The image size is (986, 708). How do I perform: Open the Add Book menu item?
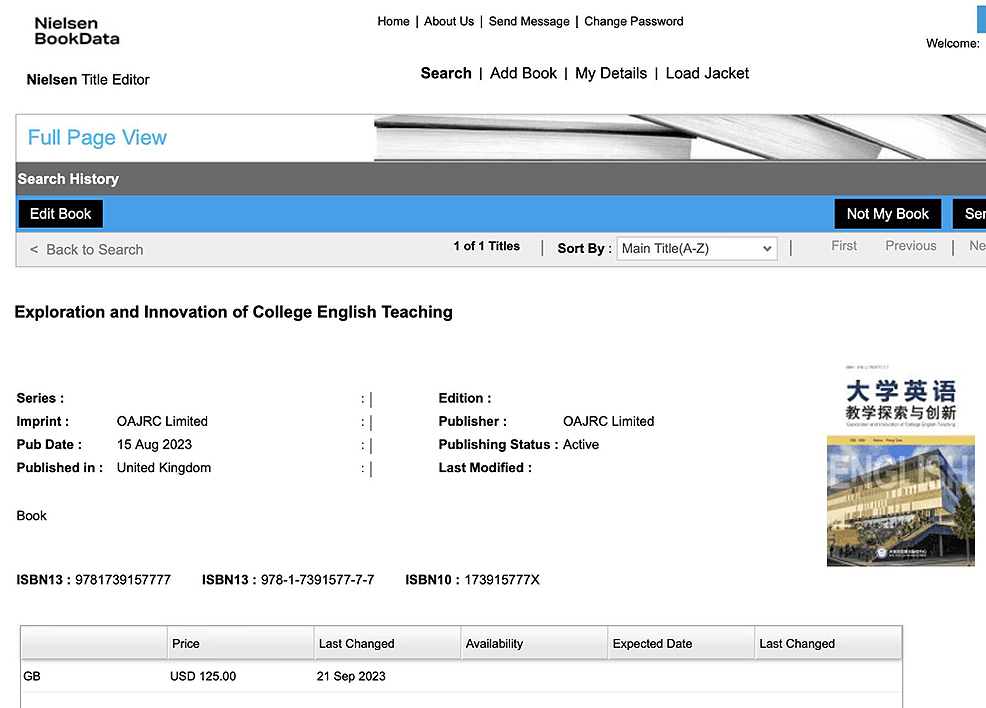click(x=523, y=74)
